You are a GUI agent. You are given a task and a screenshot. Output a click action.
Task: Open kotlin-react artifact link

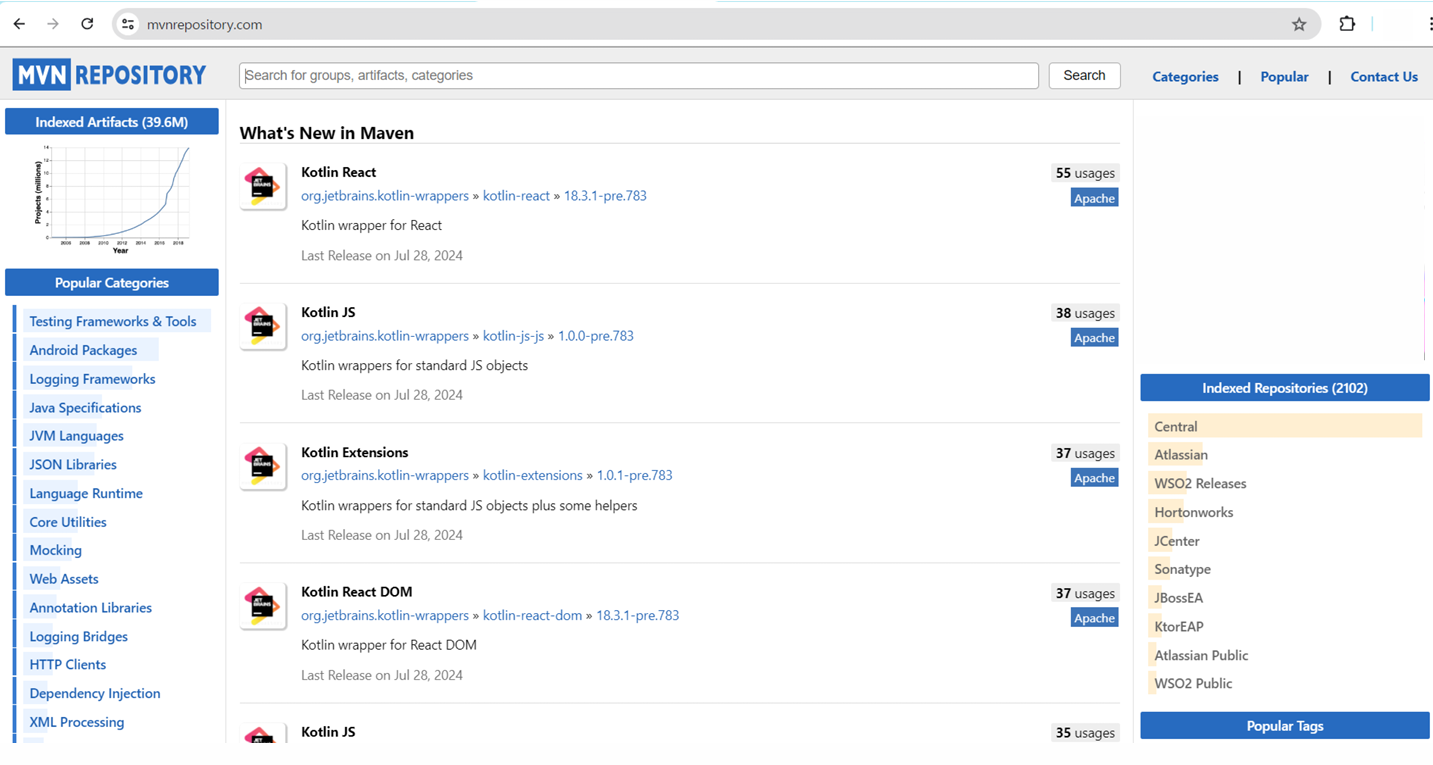516,196
